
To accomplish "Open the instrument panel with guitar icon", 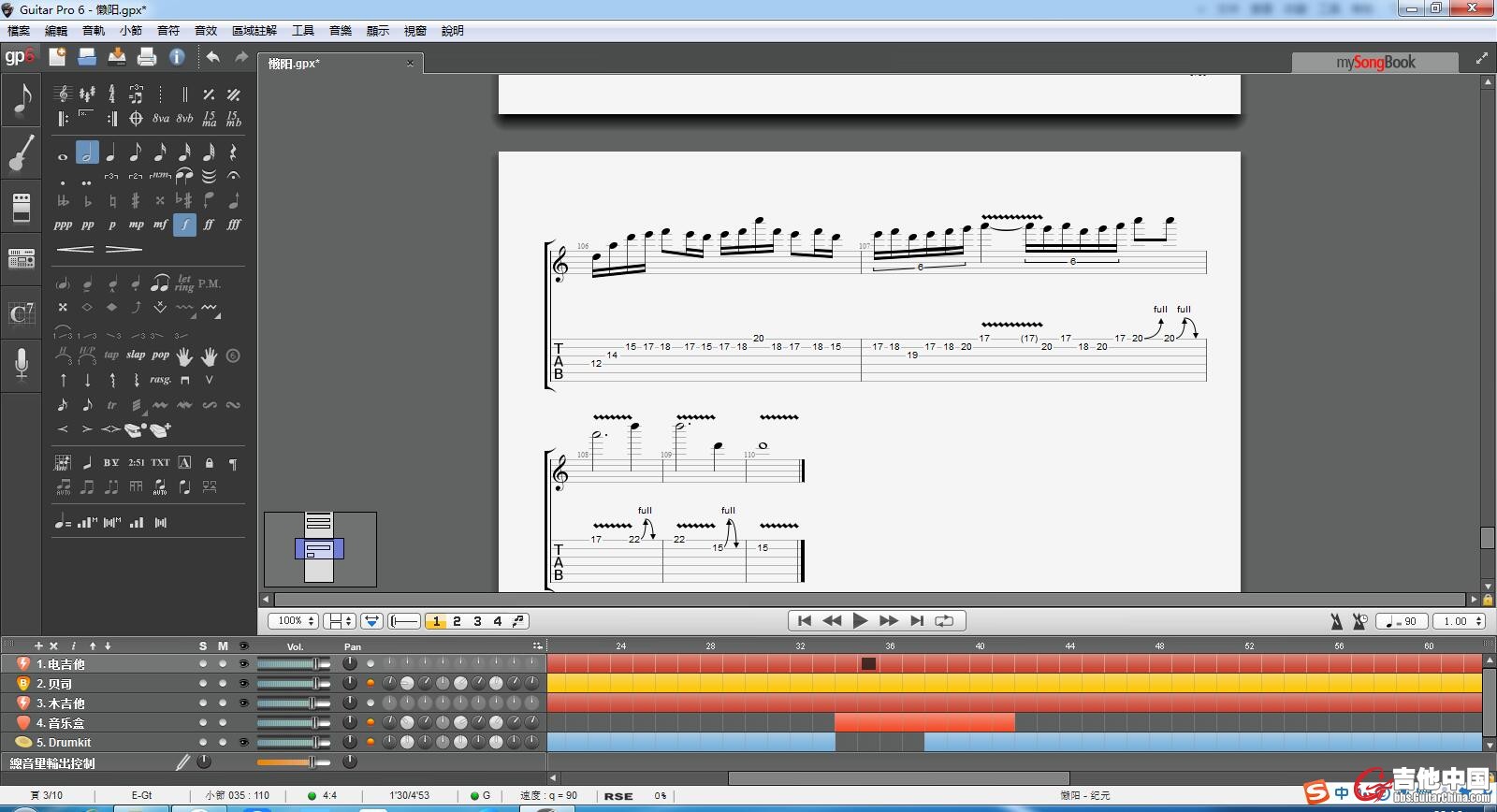I will click(21, 152).
